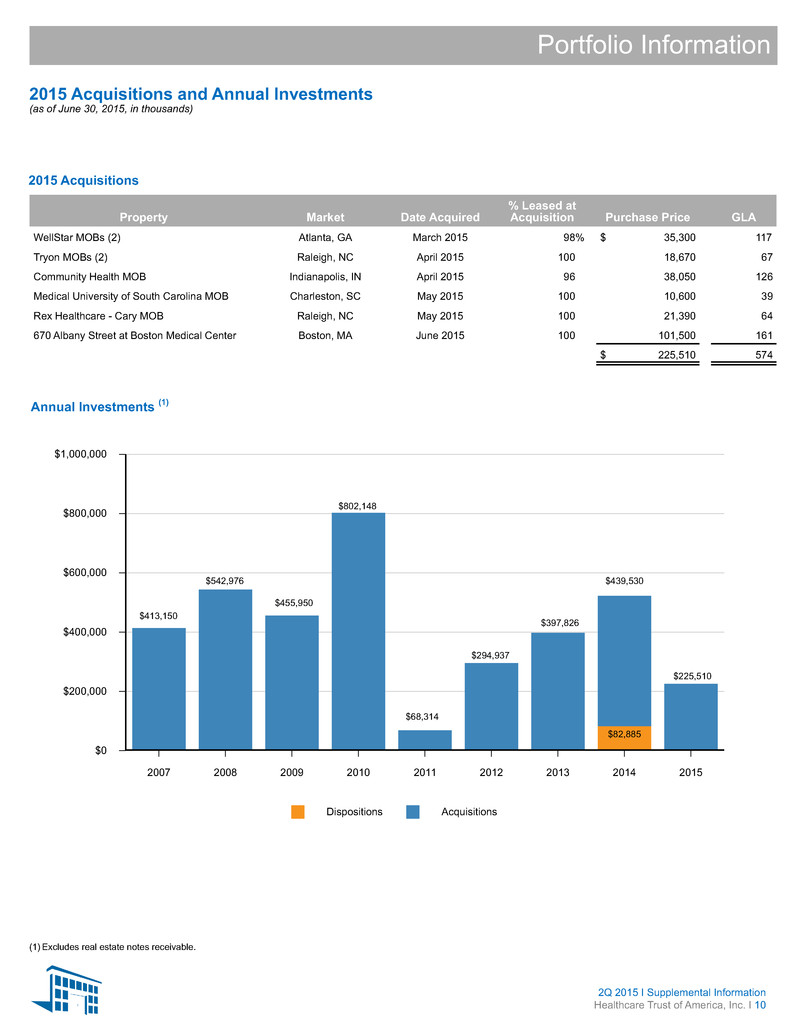
Task: Click the 'Purchase Price' column header
Action: [647, 217]
